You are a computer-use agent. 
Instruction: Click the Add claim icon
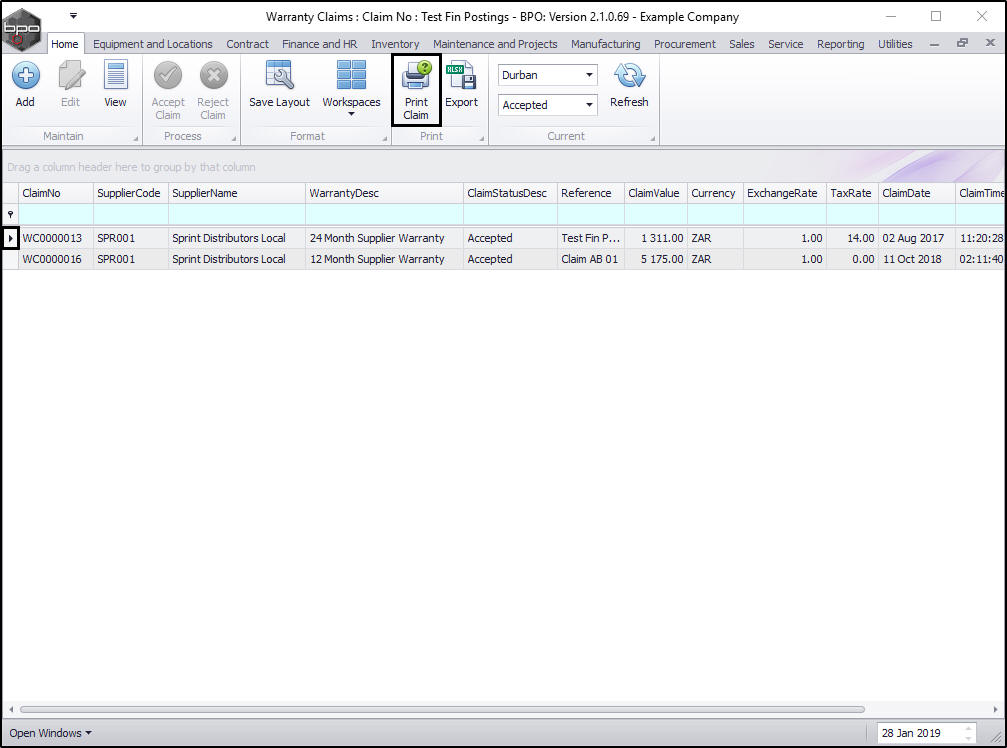click(x=26, y=76)
